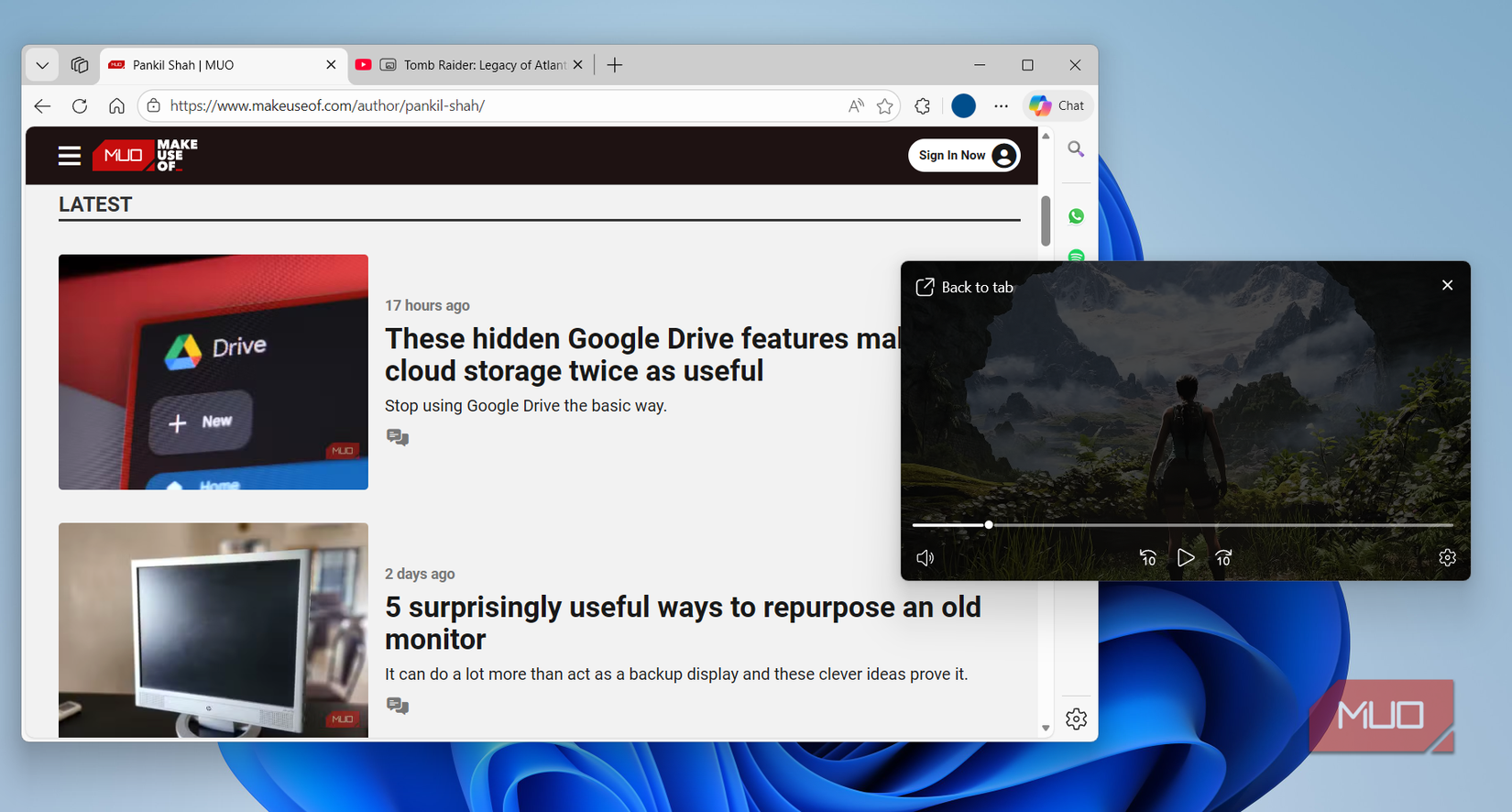Go to the browser home page
Image resolution: width=1512 pixels, height=812 pixels.
coord(116,106)
